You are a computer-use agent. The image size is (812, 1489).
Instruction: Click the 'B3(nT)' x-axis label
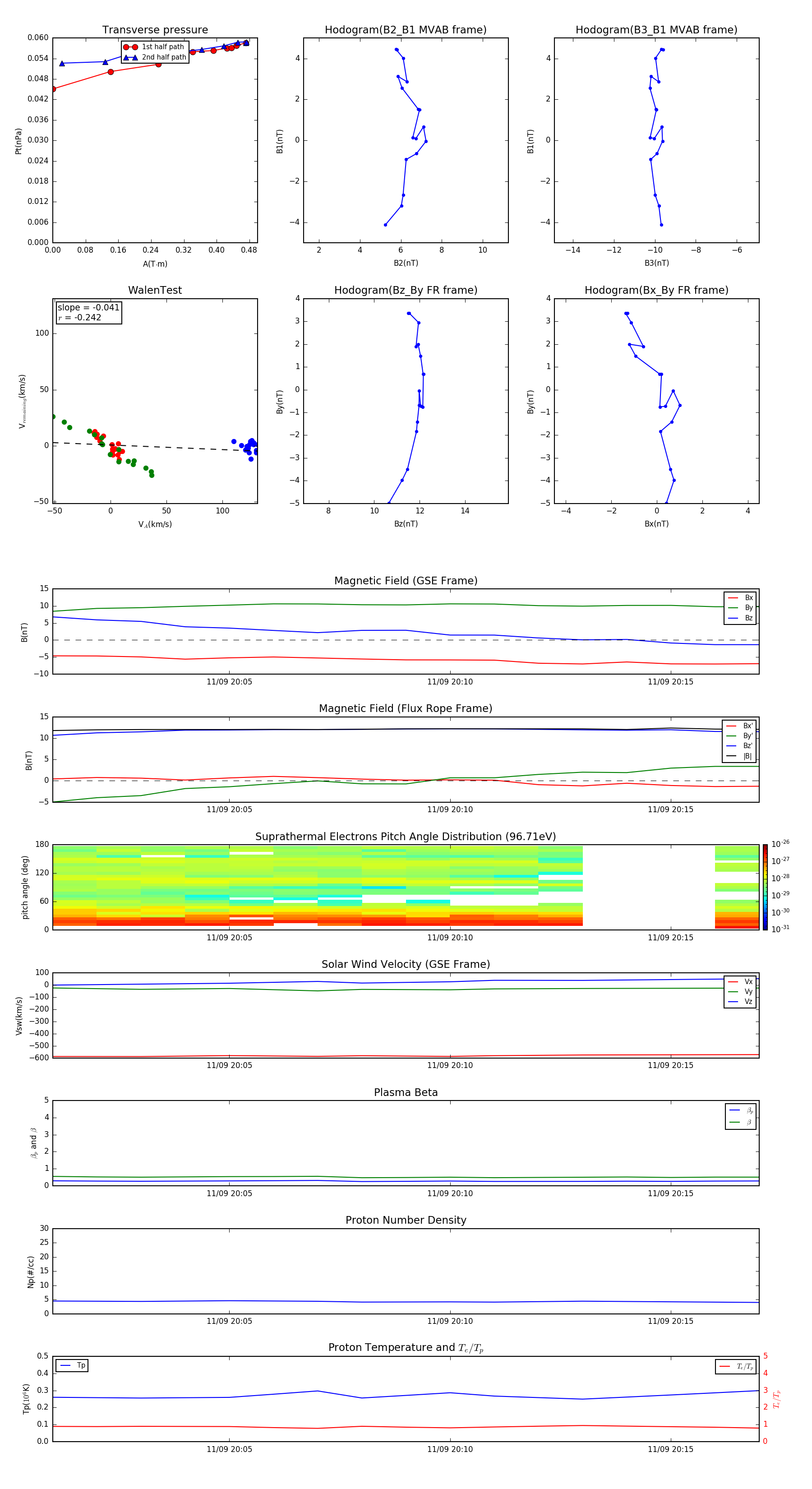[x=656, y=263]
